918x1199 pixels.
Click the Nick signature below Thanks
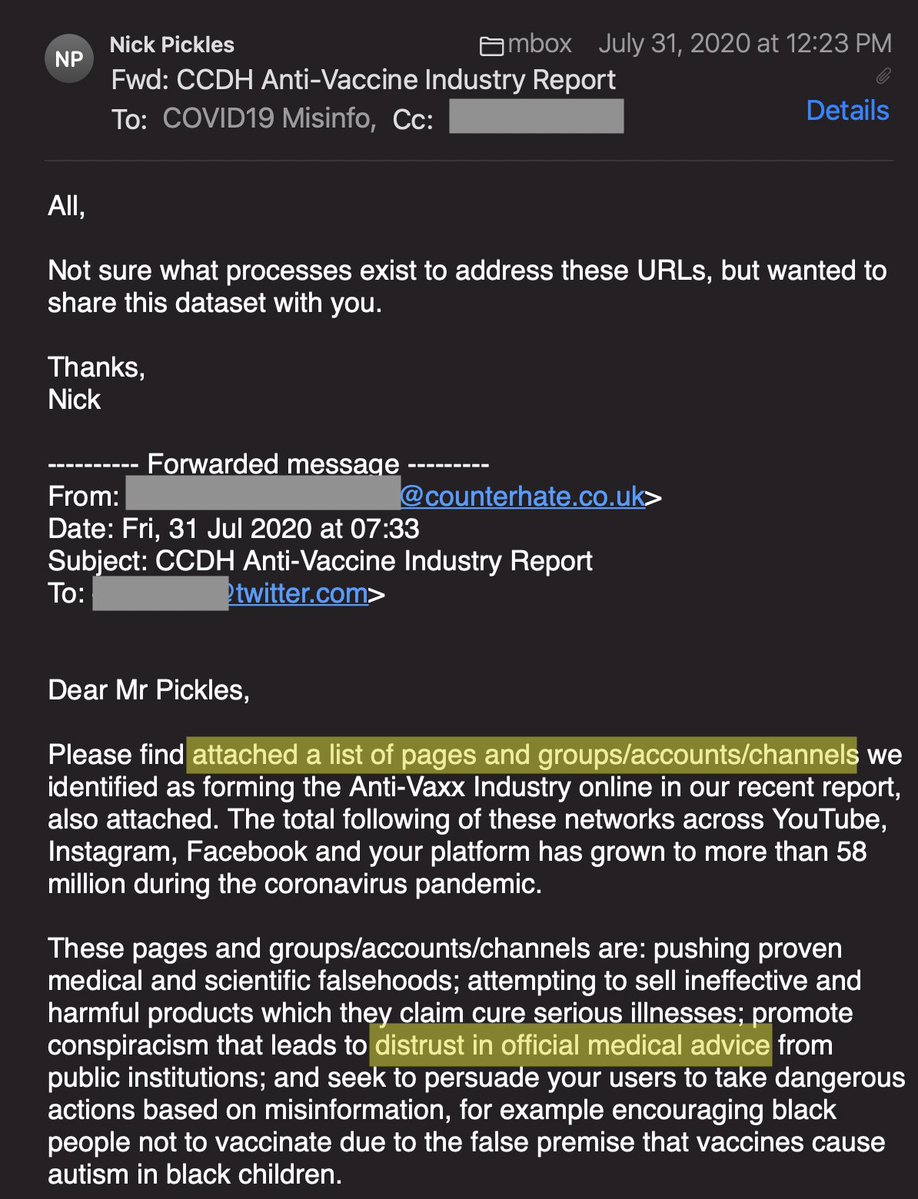pos(74,399)
